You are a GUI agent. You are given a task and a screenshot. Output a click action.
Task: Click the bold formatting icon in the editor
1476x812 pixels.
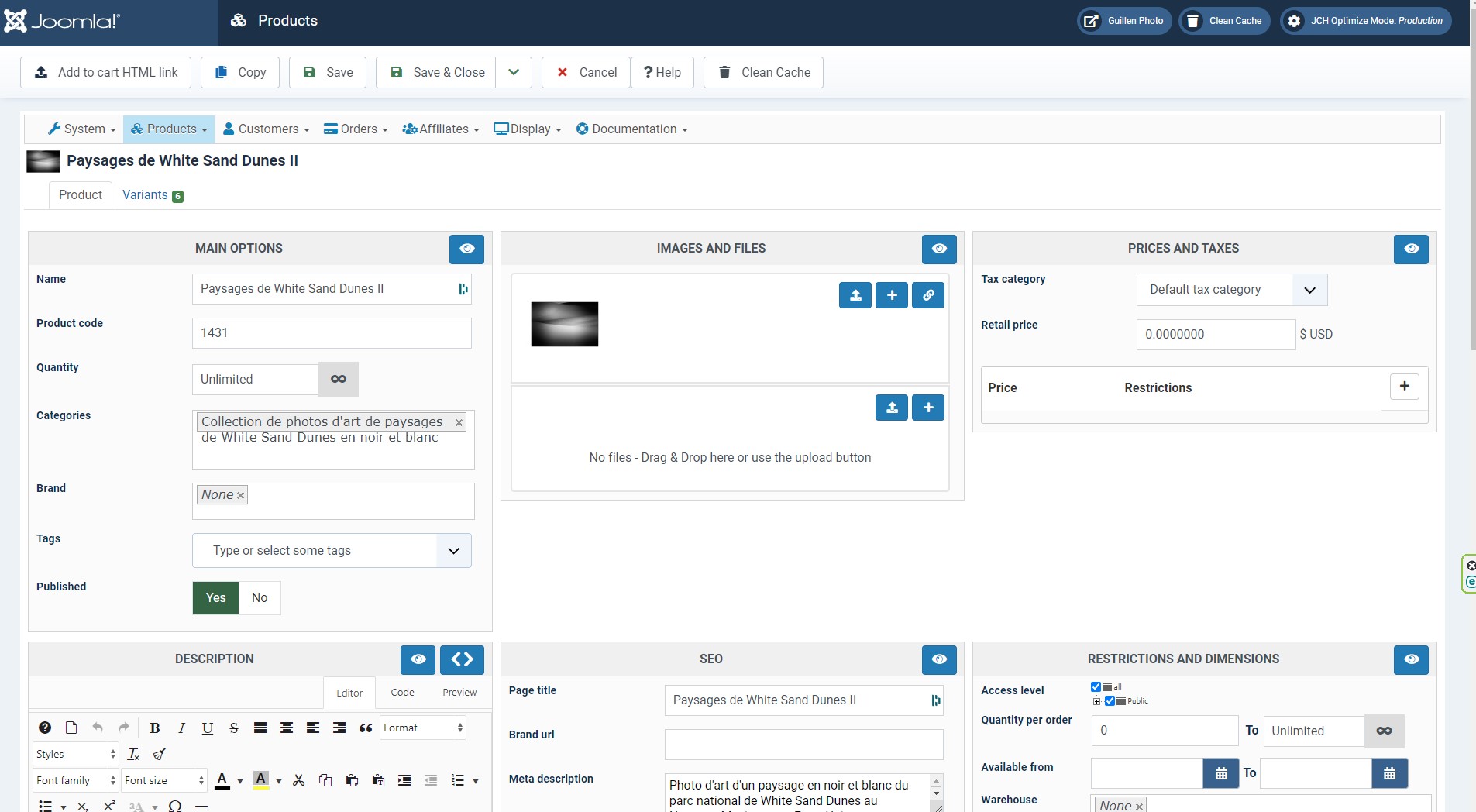click(x=155, y=728)
